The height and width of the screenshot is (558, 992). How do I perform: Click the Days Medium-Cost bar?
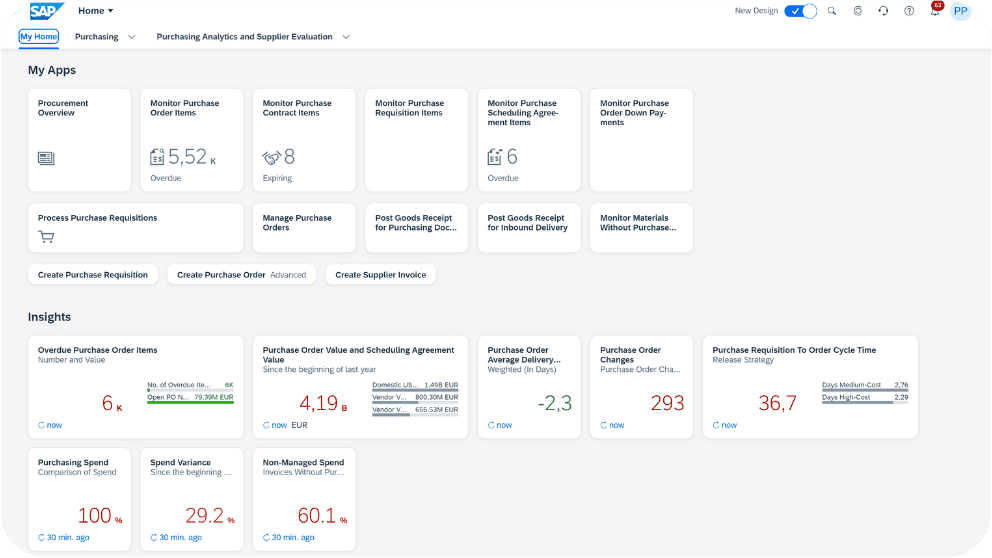865,390
